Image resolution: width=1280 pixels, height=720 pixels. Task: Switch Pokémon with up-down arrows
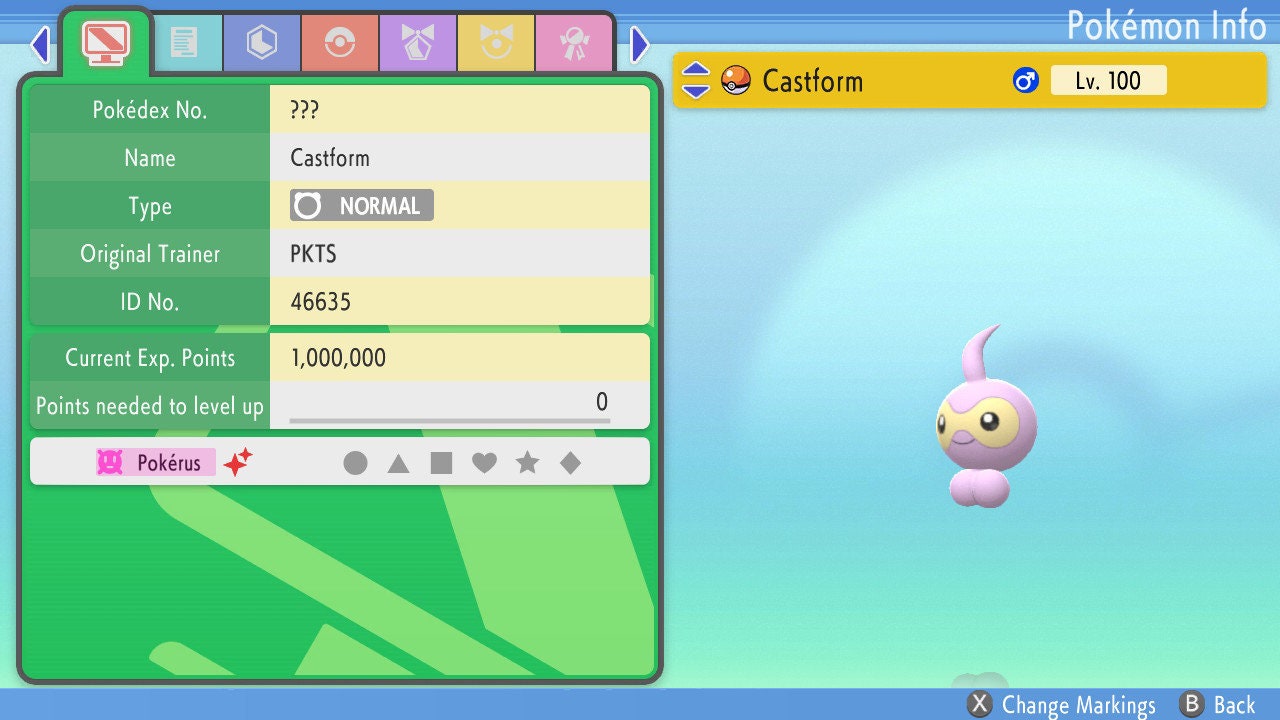coord(695,80)
